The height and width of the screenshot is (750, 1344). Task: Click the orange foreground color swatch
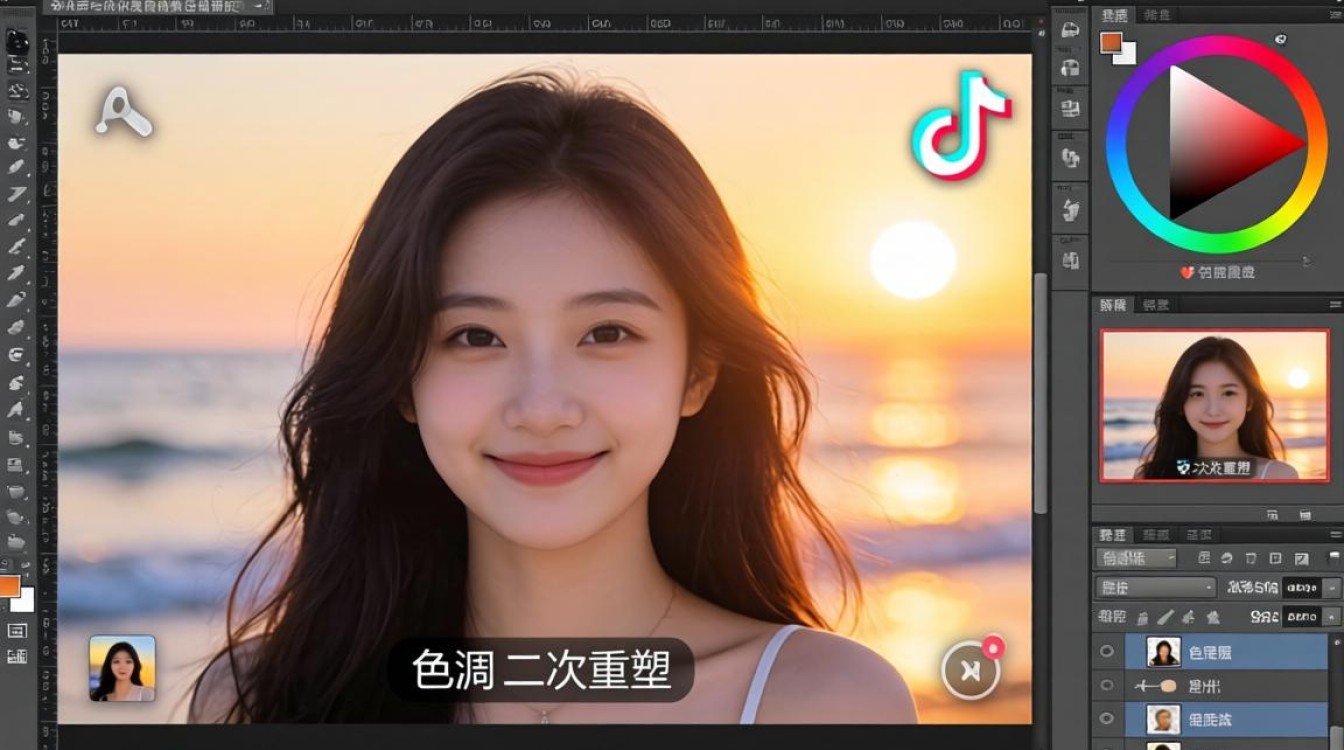click(1112, 44)
